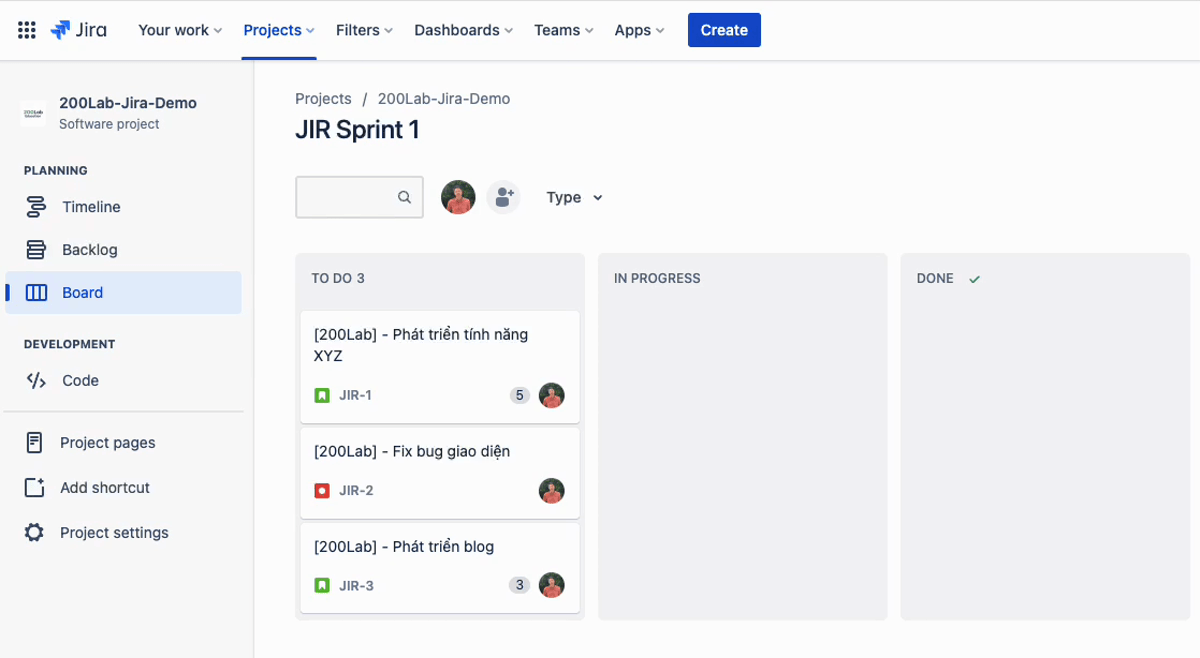Open issue key JIR-1

tap(355, 395)
